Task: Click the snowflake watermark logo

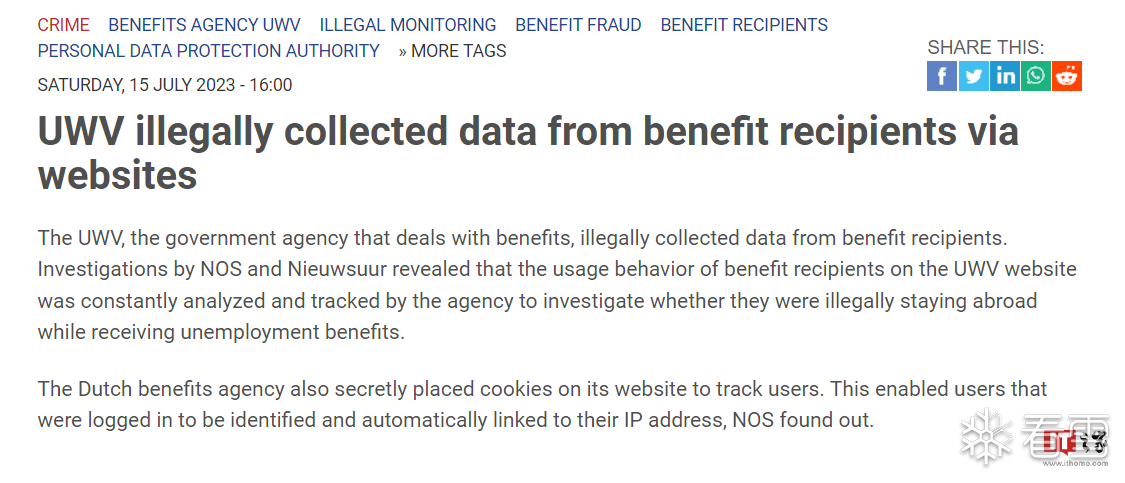Action: point(985,436)
